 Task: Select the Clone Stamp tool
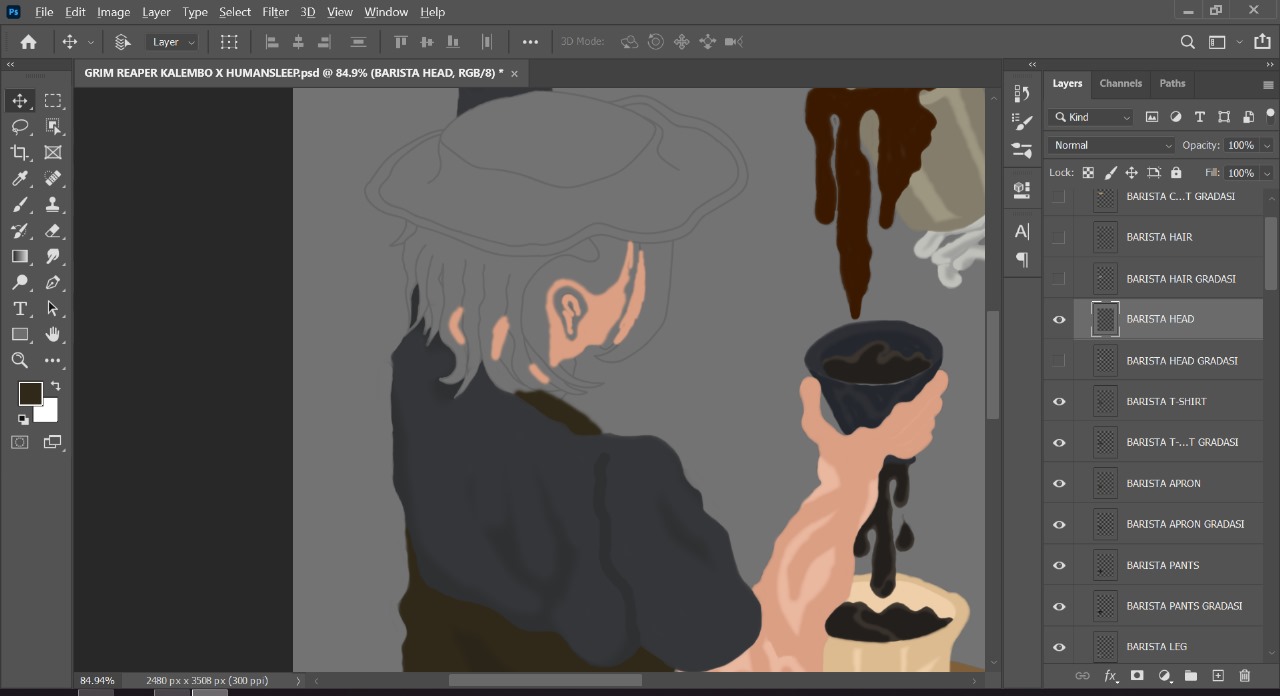(53, 205)
